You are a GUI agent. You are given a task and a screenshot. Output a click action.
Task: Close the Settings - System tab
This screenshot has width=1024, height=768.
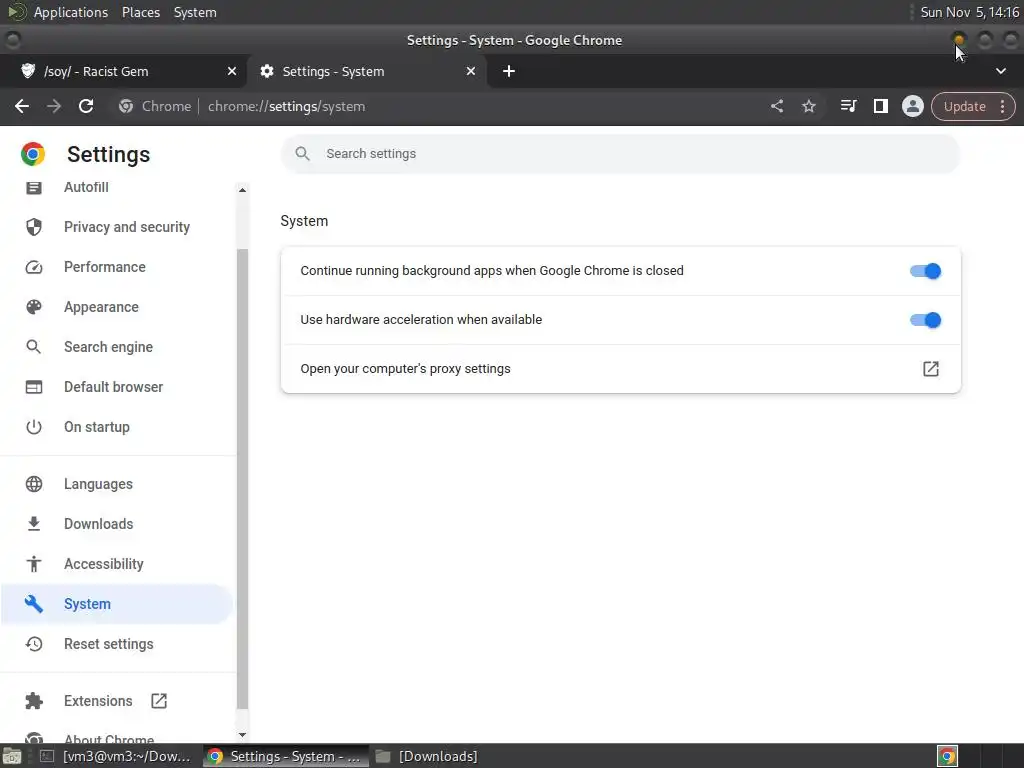(x=471, y=71)
